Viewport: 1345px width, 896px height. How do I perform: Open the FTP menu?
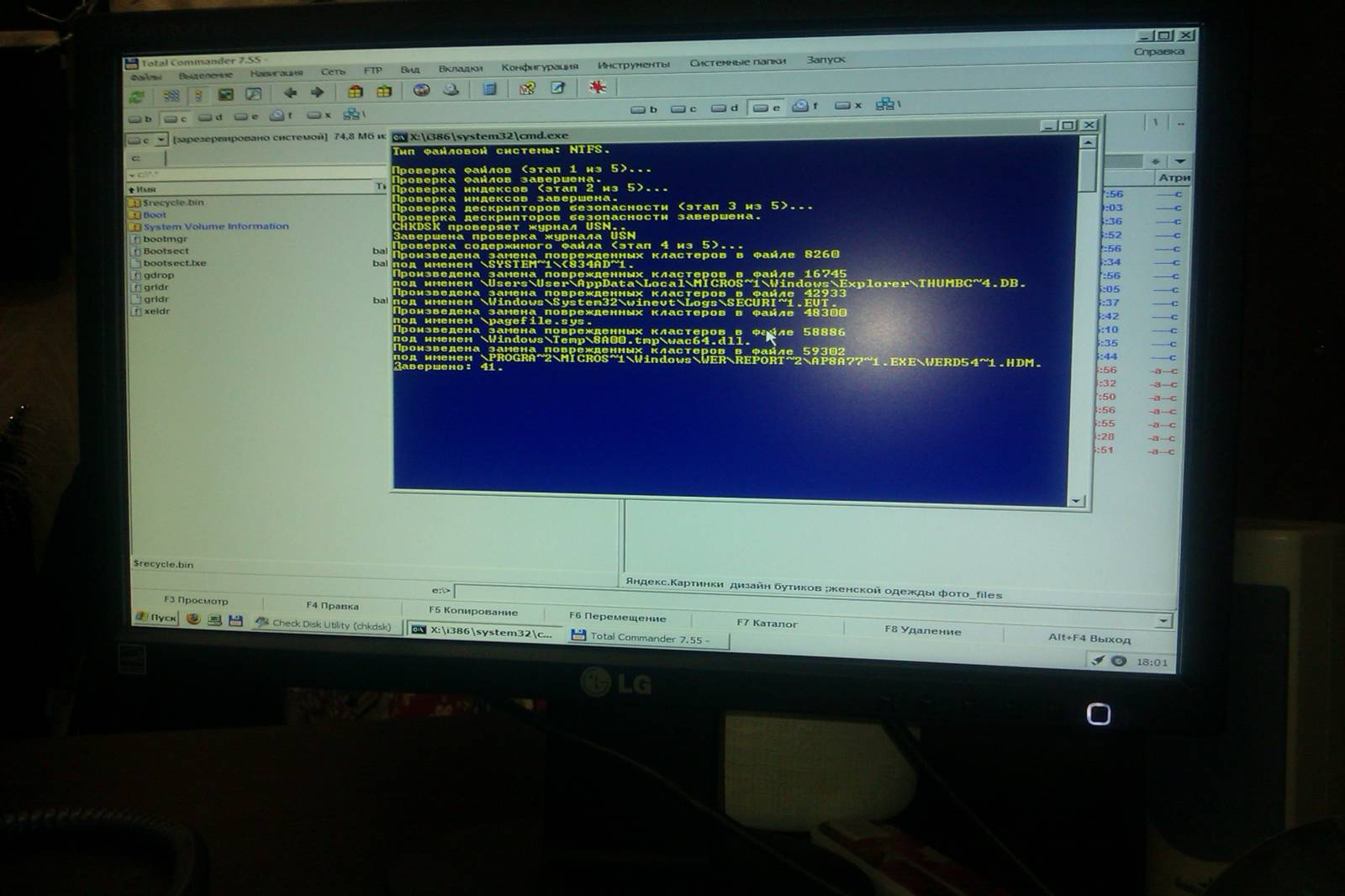[372, 71]
